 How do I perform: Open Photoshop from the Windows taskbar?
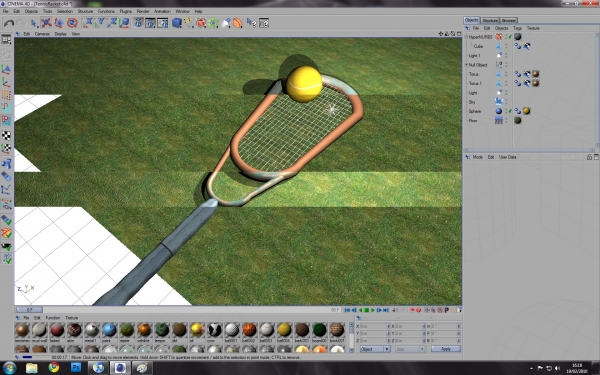[76, 368]
